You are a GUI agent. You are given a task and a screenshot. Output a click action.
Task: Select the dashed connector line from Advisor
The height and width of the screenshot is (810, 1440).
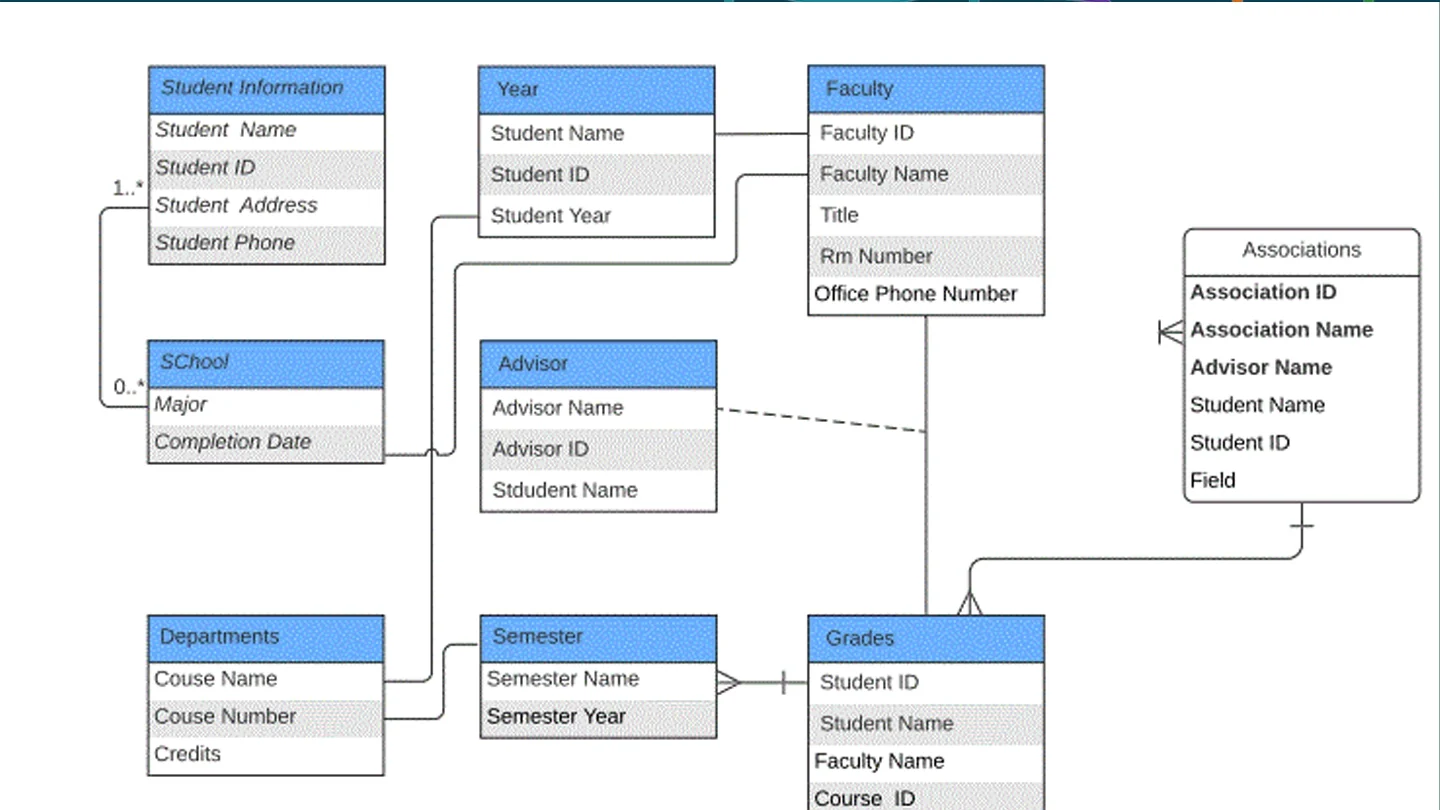[x=822, y=420]
